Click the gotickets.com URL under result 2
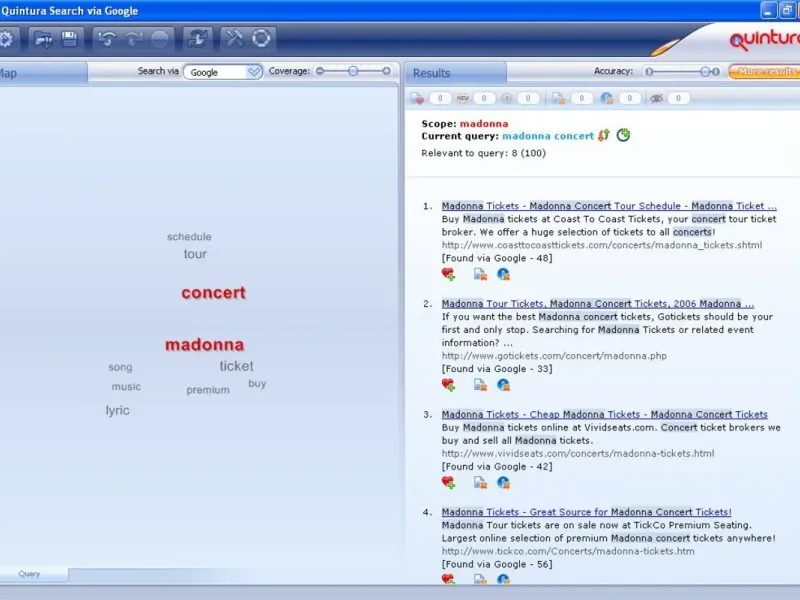Viewport: 800px width, 600px height. [554, 356]
